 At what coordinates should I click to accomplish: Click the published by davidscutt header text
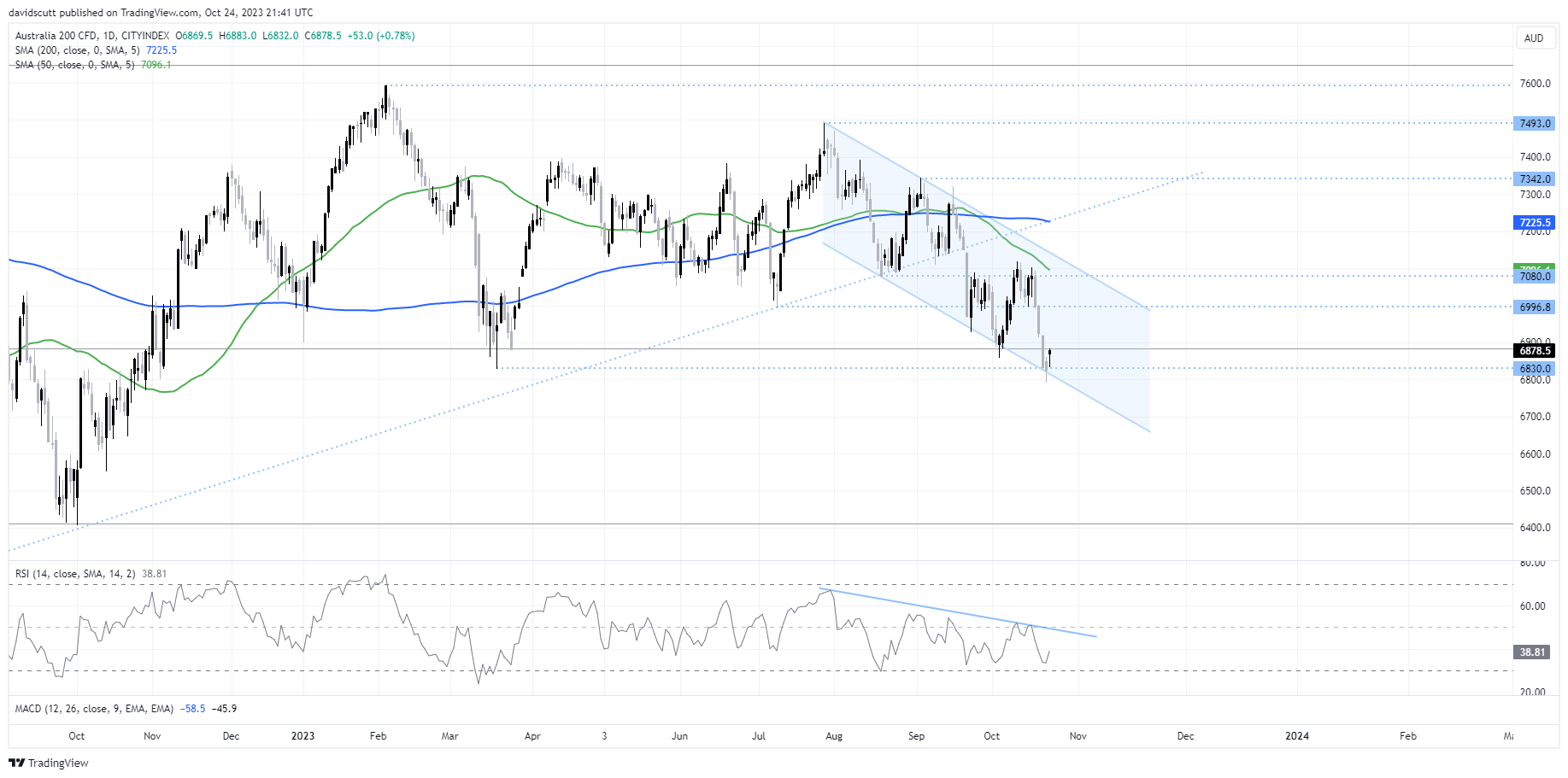tap(161, 13)
